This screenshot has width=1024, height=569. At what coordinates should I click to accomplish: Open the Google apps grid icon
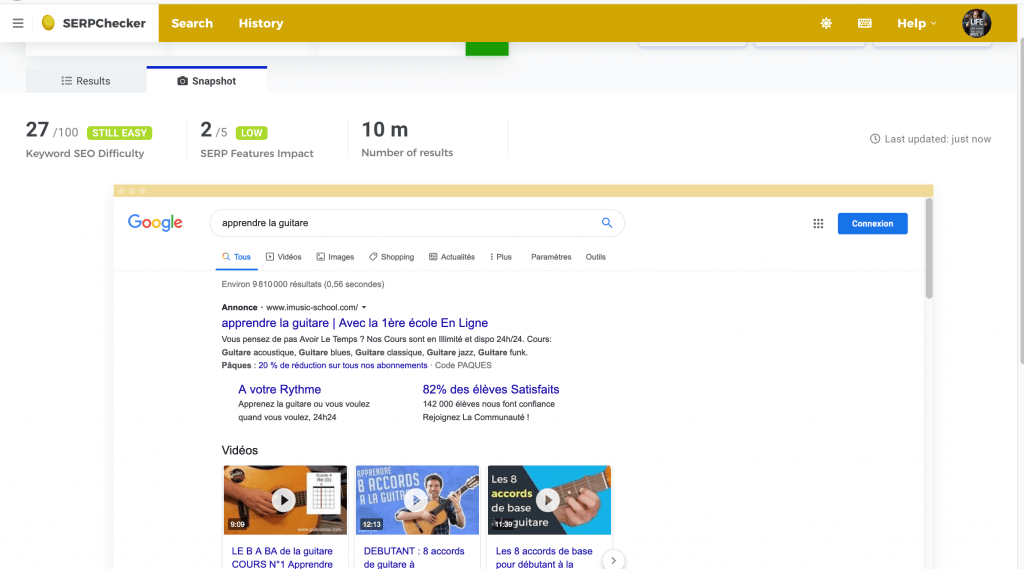pyautogui.click(x=818, y=223)
